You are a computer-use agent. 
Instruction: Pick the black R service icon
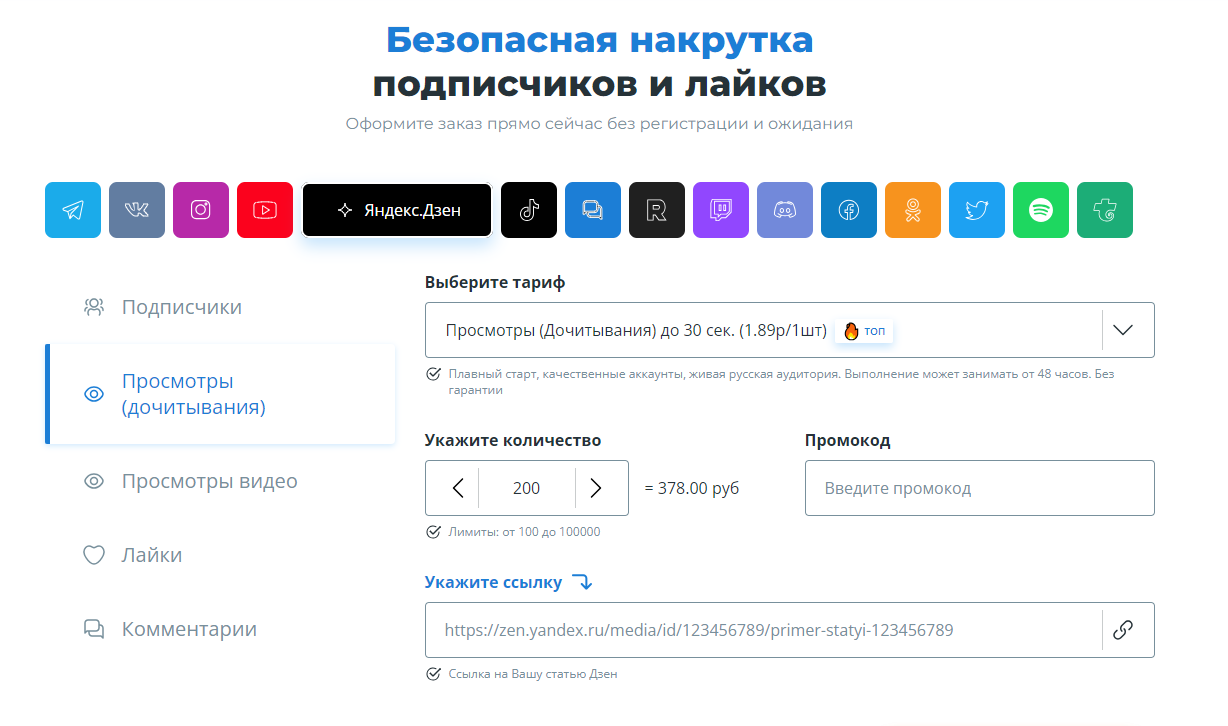click(657, 210)
